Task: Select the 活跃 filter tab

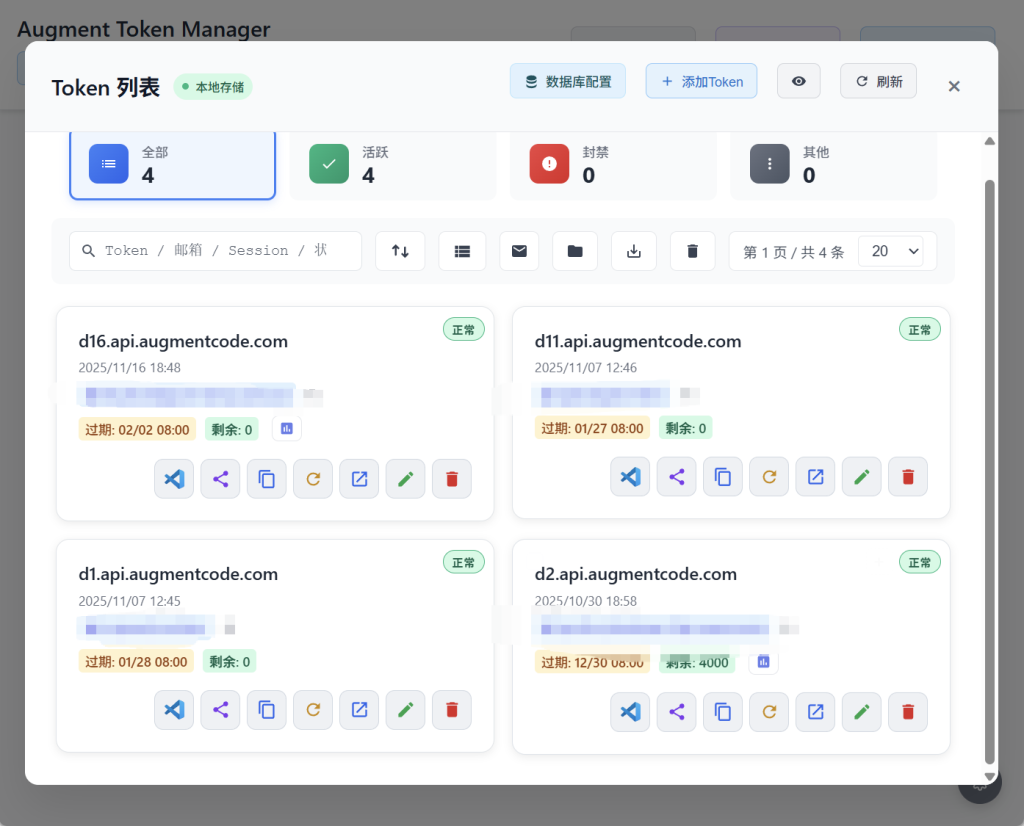Action: (392, 164)
